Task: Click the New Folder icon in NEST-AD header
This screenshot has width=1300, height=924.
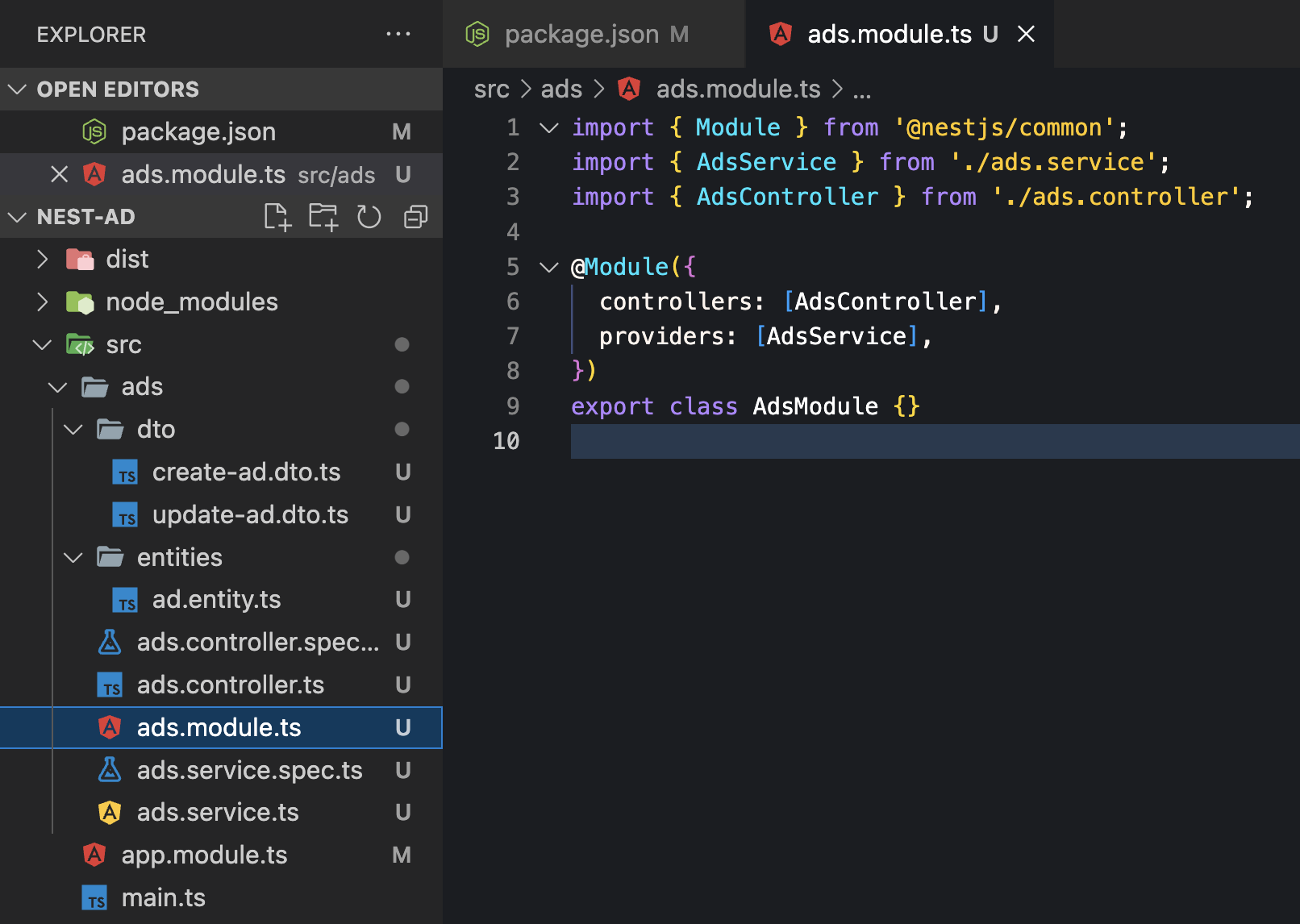Action: tap(323, 217)
